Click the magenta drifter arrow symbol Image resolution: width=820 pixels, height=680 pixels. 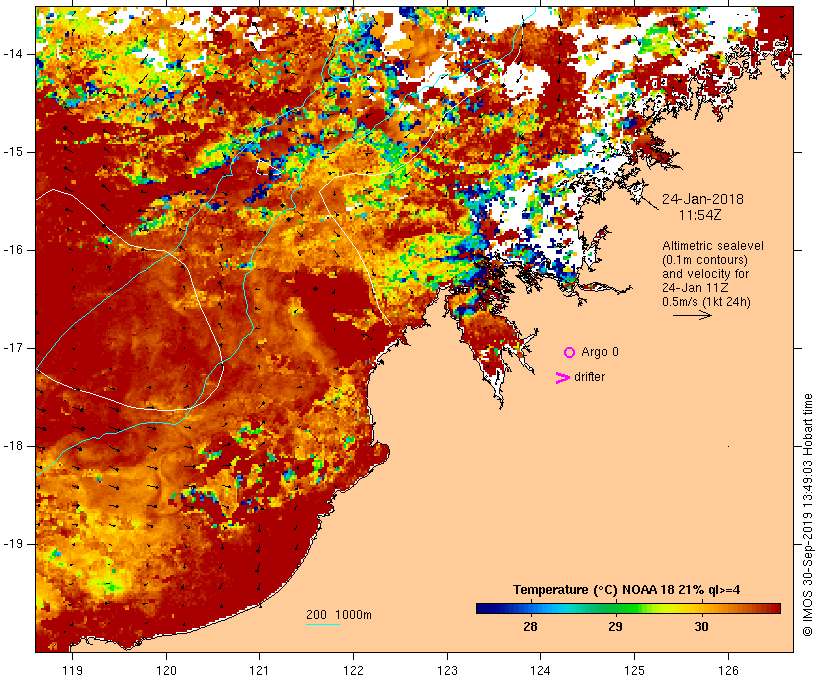tap(563, 378)
